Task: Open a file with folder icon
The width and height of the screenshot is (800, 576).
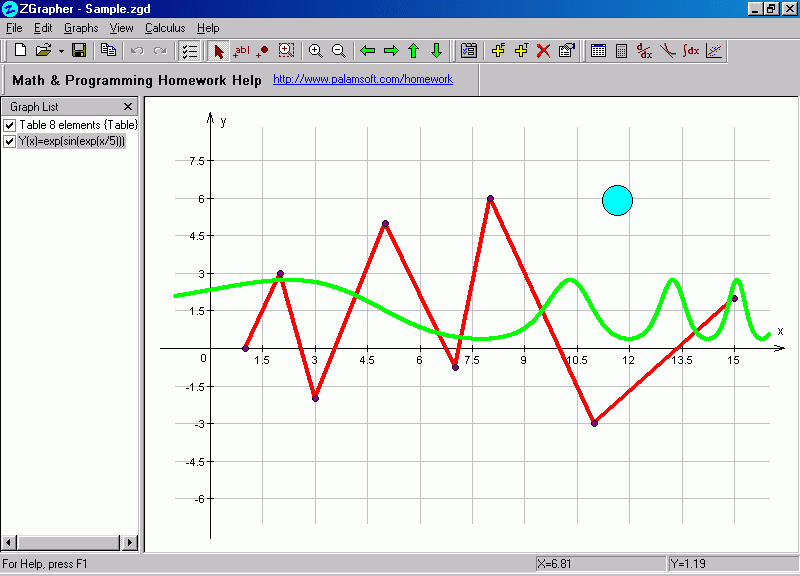Action: [x=44, y=51]
